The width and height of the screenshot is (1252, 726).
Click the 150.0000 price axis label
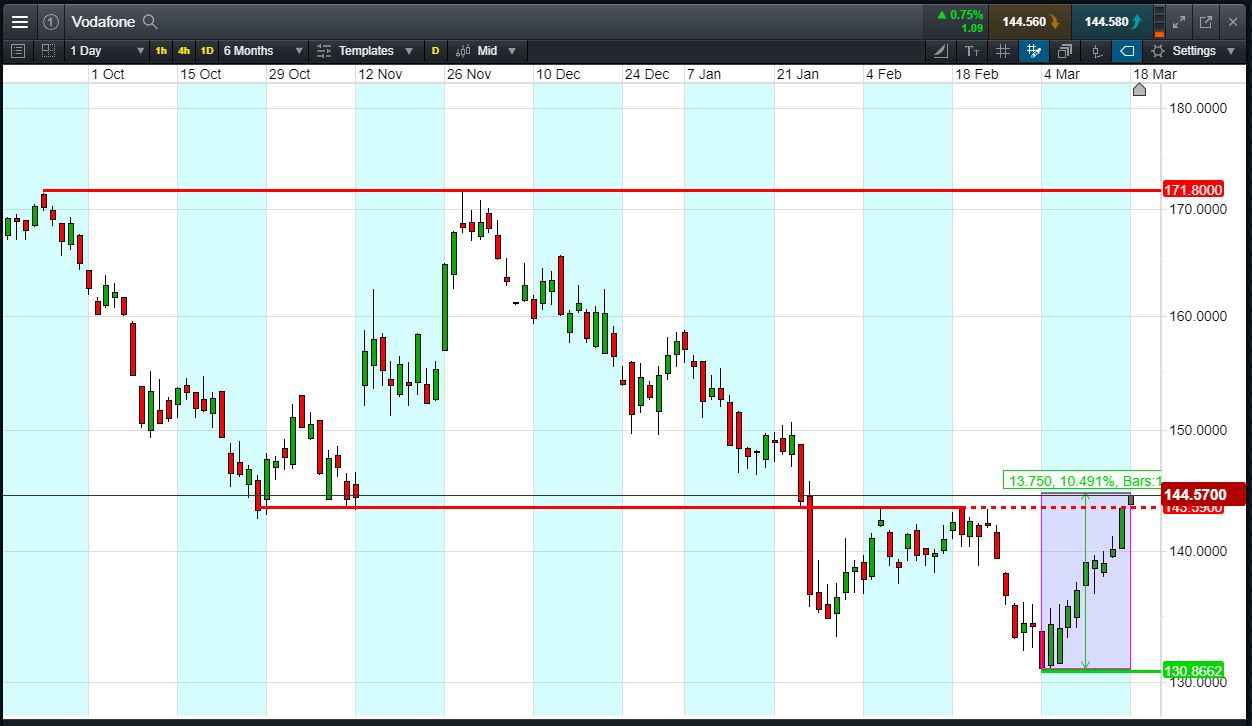pos(1198,430)
